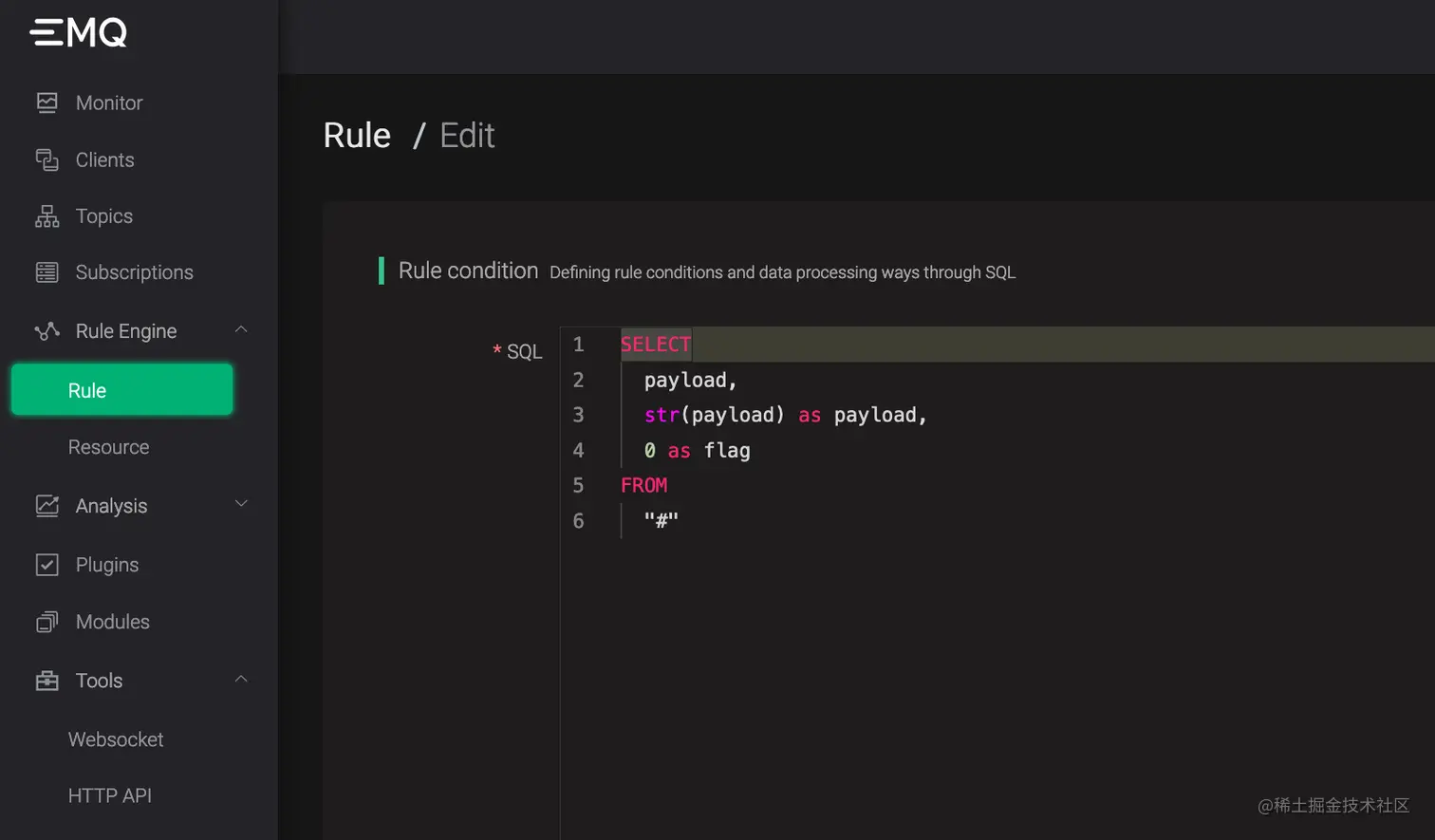Expand the Analysis menu chevron
1435x840 pixels.
point(241,504)
